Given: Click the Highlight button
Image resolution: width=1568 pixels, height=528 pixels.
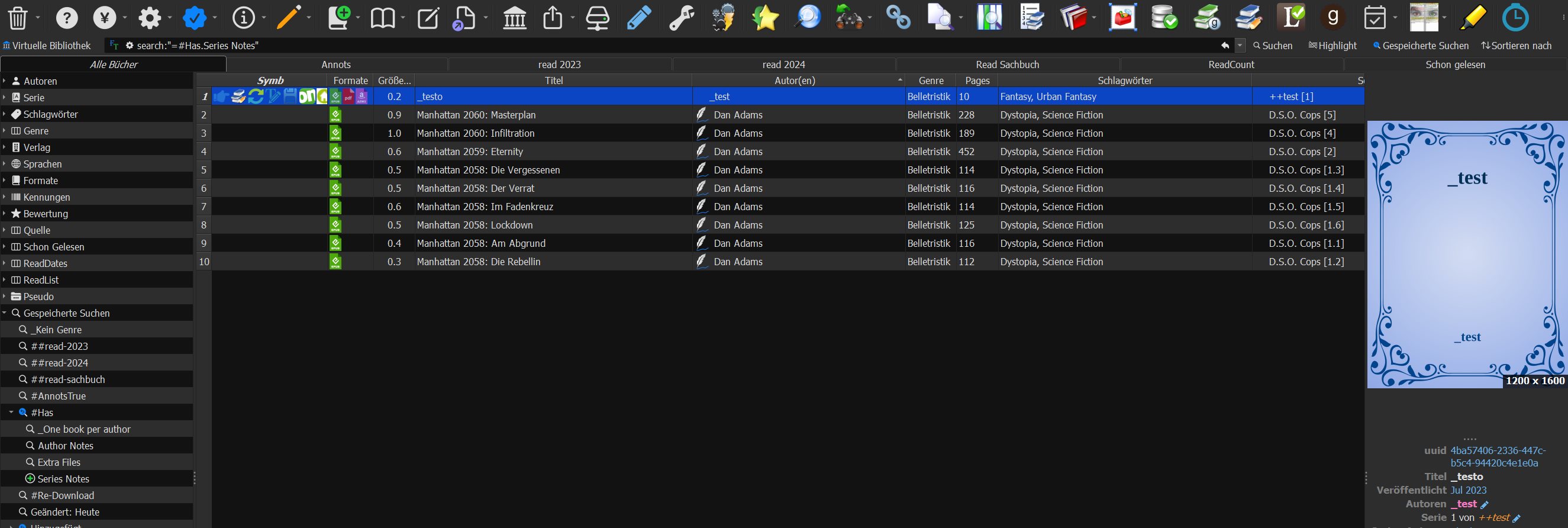Looking at the screenshot, I should pyautogui.click(x=1333, y=46).
